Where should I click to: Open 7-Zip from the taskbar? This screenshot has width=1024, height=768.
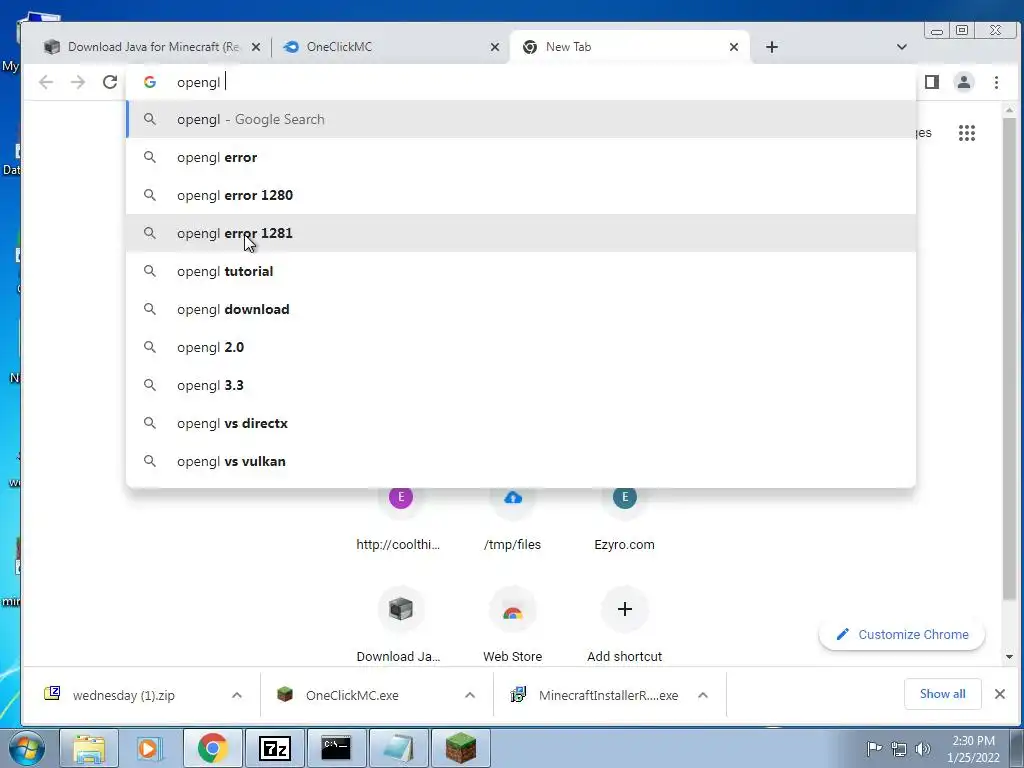(274, 748)
